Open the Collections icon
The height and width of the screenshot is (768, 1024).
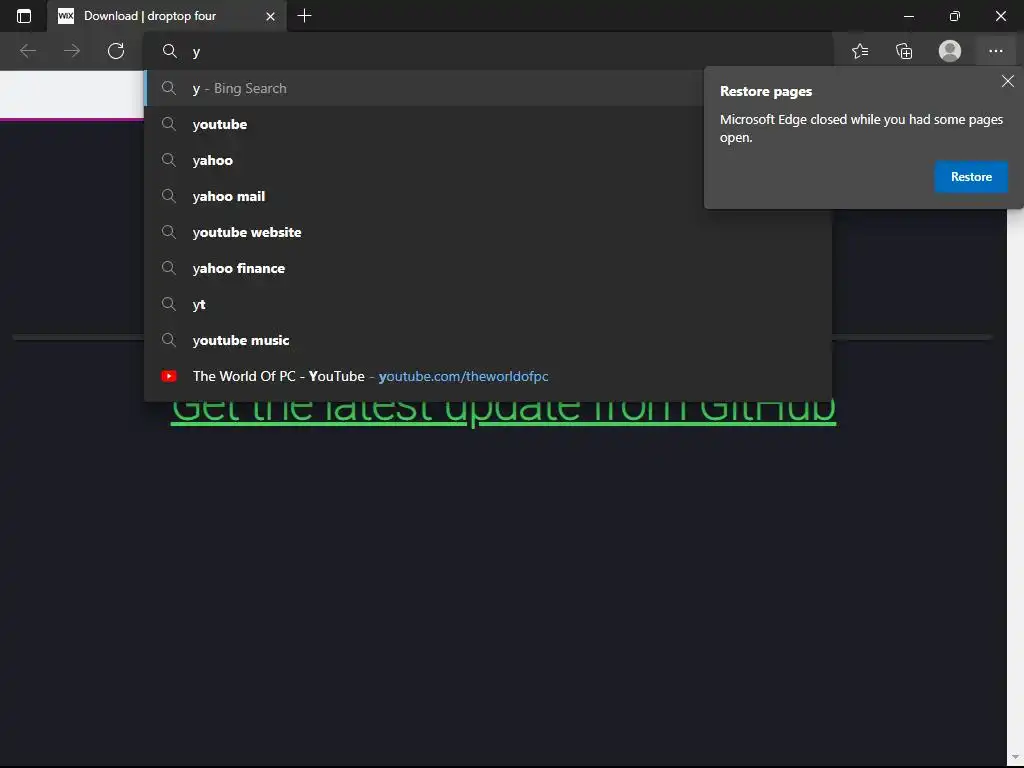coord(904,51)
